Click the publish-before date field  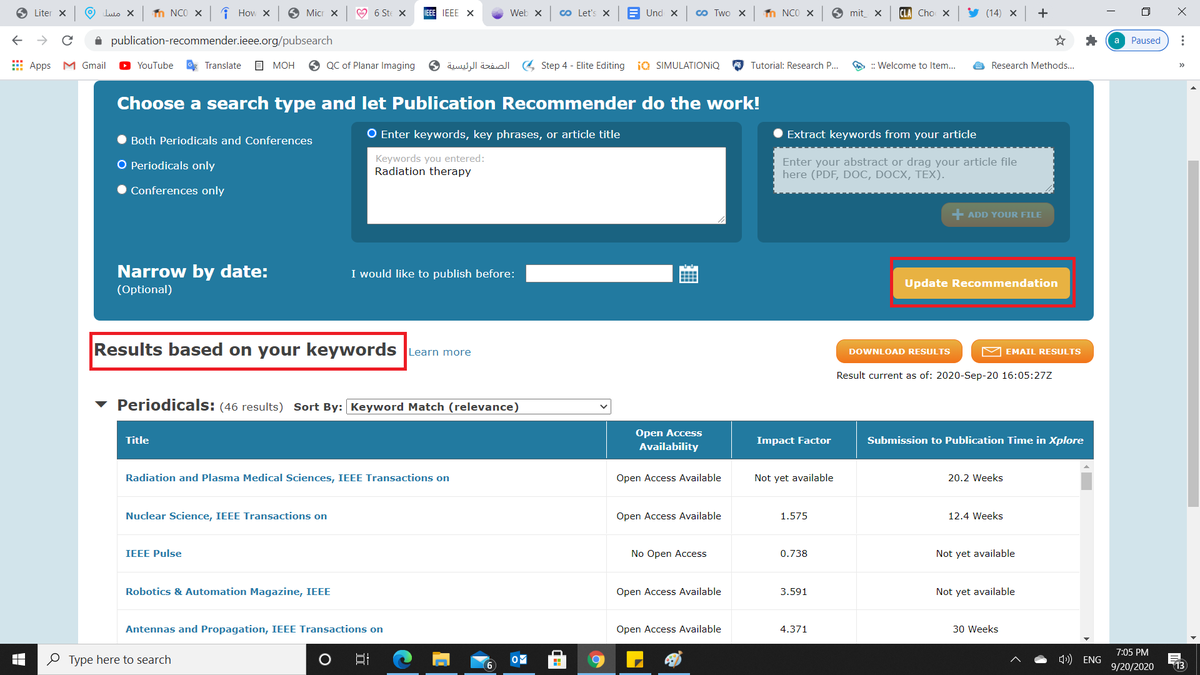(599, 274)
